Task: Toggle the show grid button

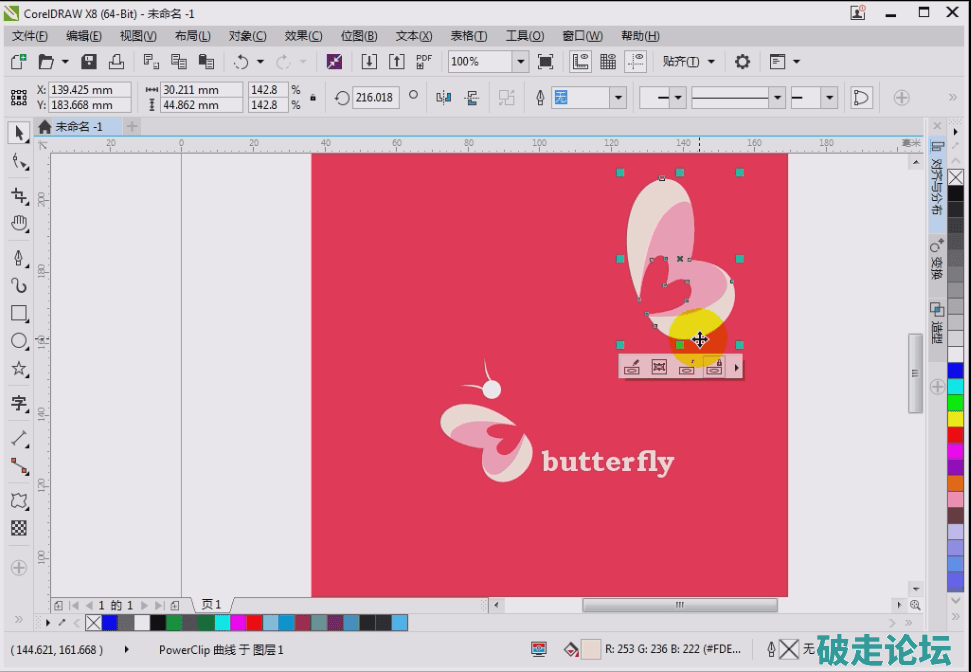Action: pyautogui.click(x=607, y=62)
